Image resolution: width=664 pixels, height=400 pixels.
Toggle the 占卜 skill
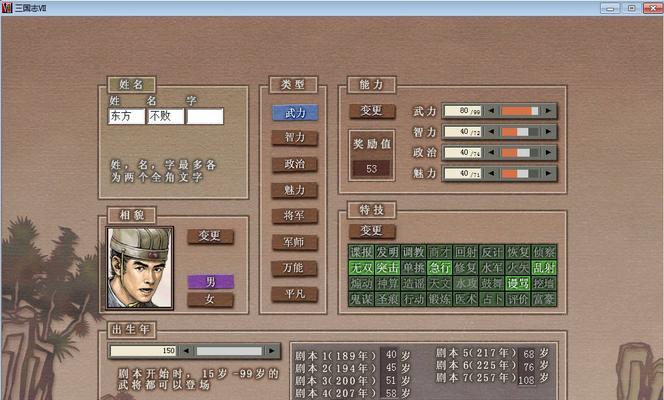tap(492, 299)
